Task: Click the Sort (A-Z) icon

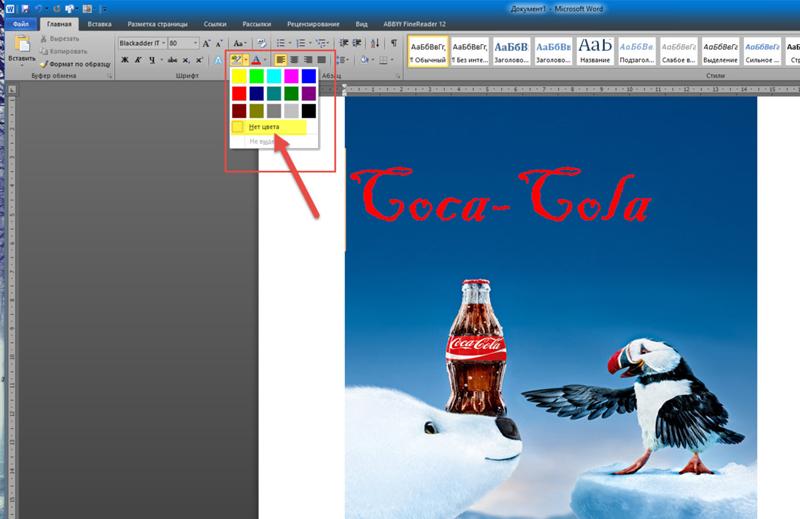Action: [375, 43]
